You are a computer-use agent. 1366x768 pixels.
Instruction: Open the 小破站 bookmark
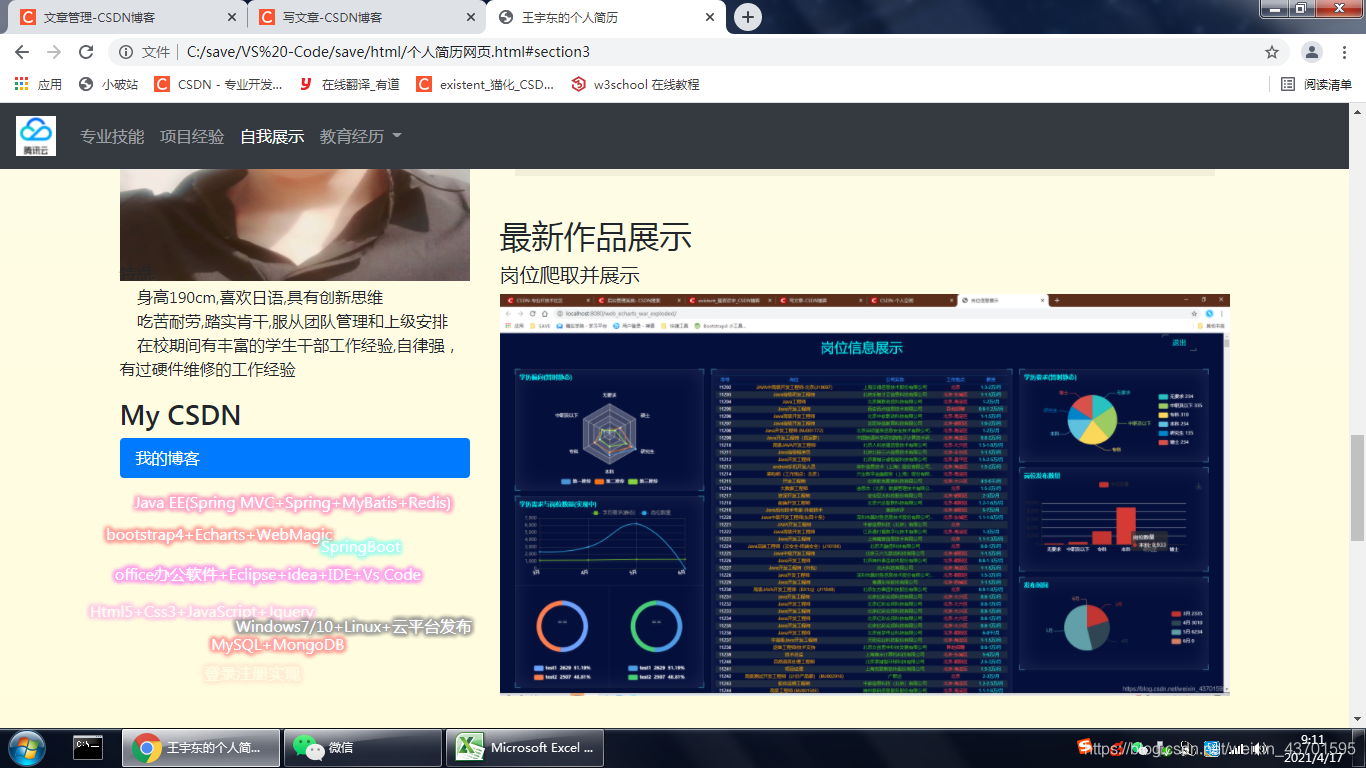(x=109, y=85)
